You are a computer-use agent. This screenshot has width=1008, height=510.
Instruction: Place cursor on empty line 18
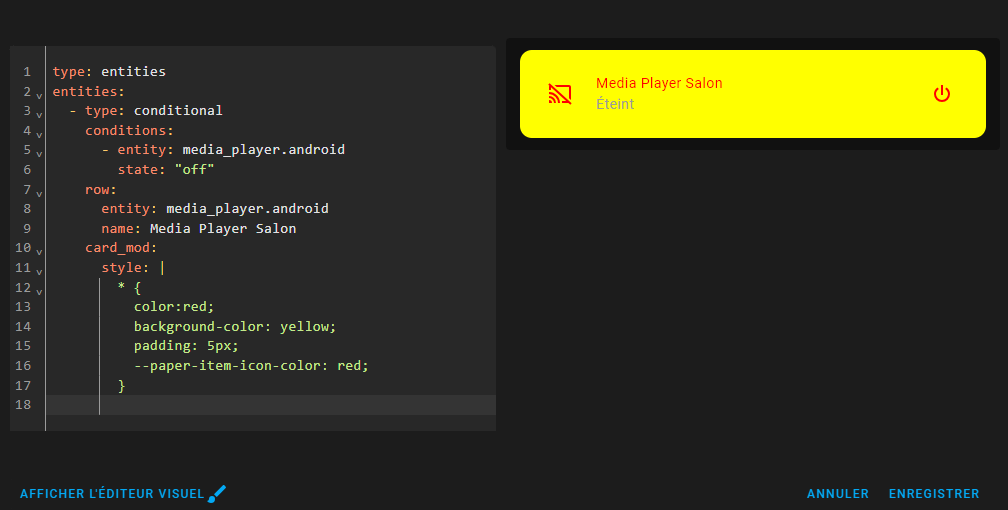[x=270, y=405]
